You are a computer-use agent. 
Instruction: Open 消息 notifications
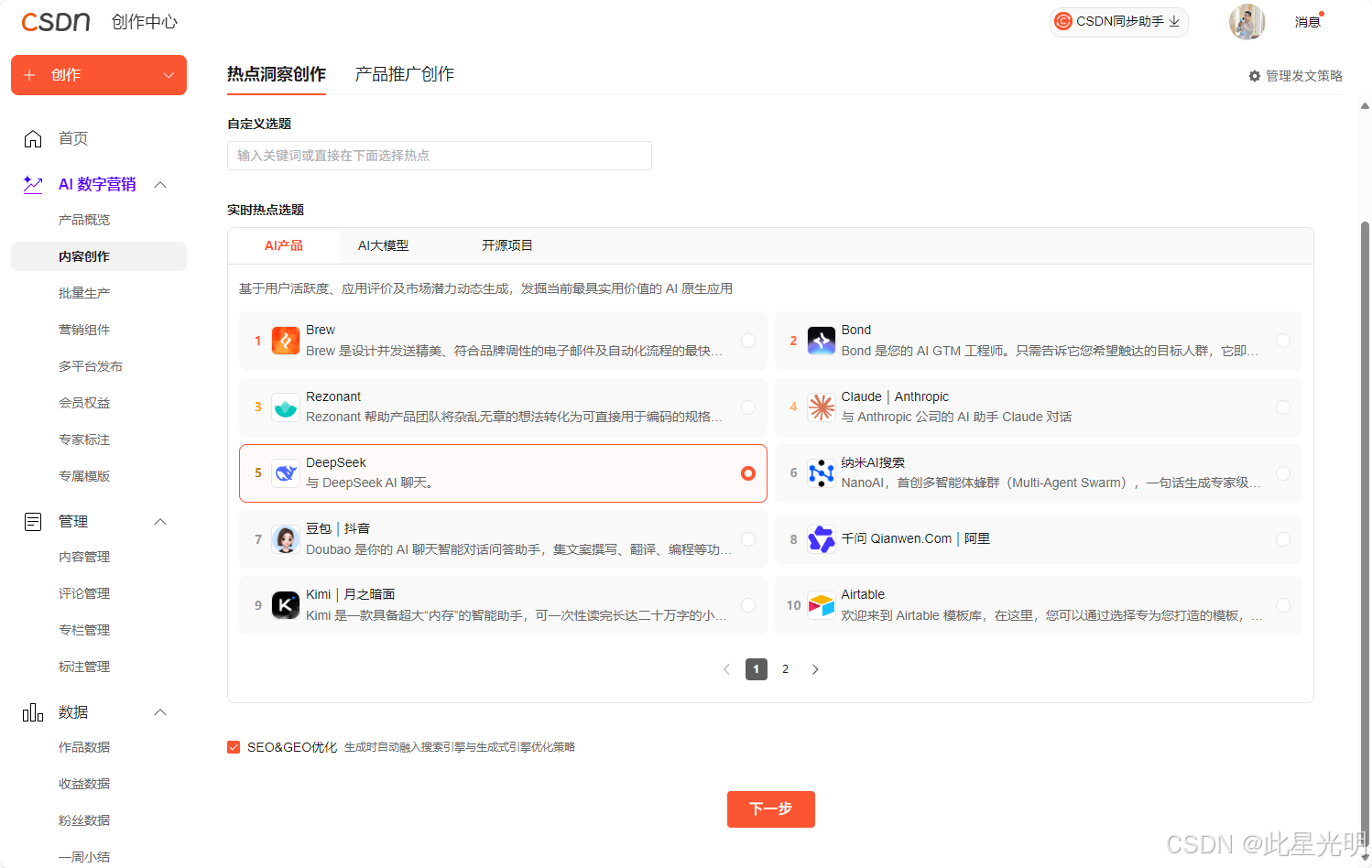click(1308, 22)
